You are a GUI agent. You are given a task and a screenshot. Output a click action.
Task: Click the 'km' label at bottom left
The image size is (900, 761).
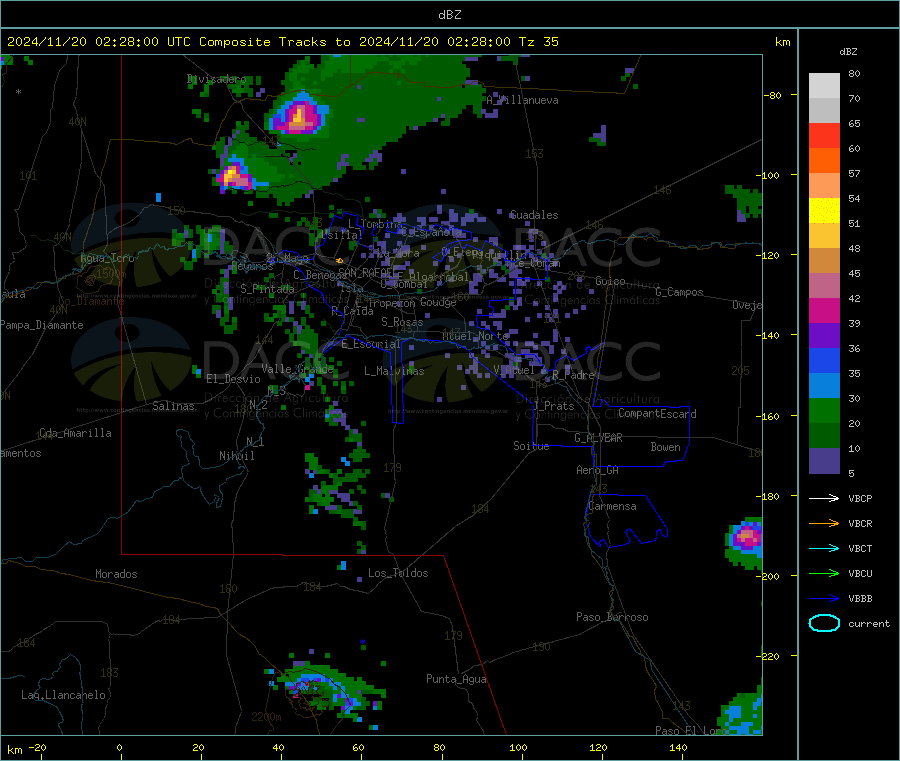tap(14, 750)
